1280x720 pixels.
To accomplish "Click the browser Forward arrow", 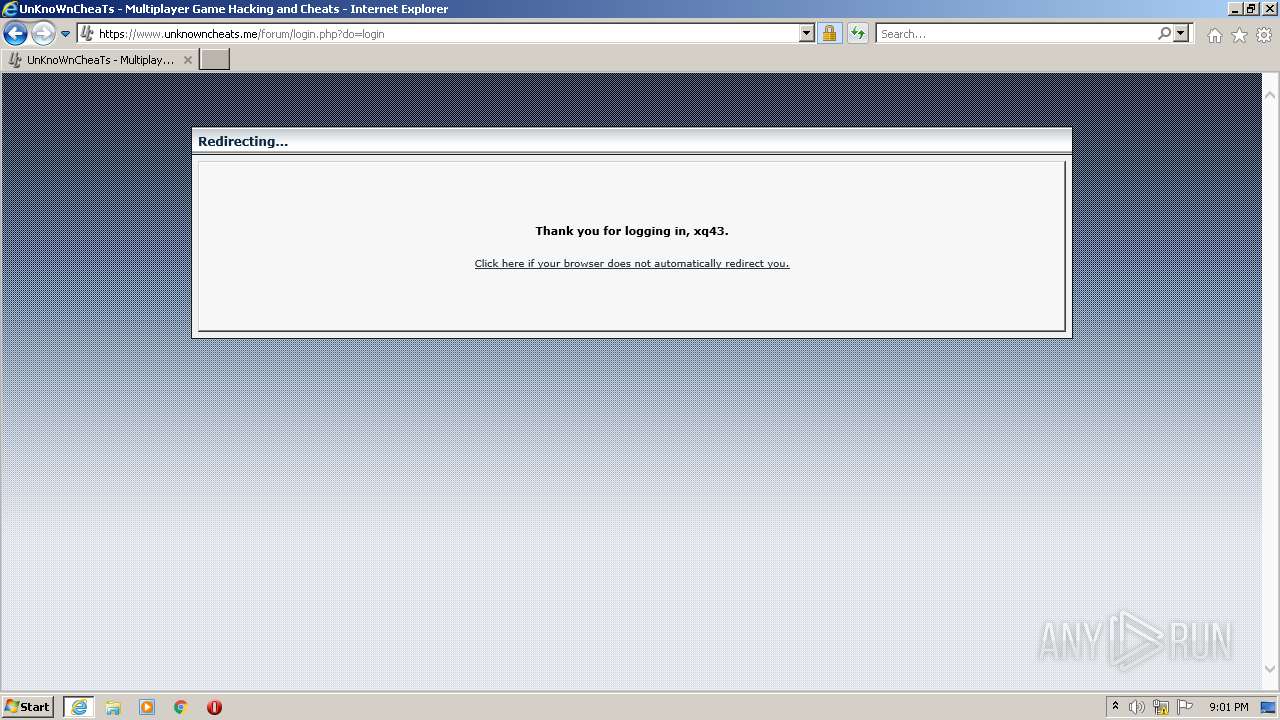I will [x=43, y=34].
